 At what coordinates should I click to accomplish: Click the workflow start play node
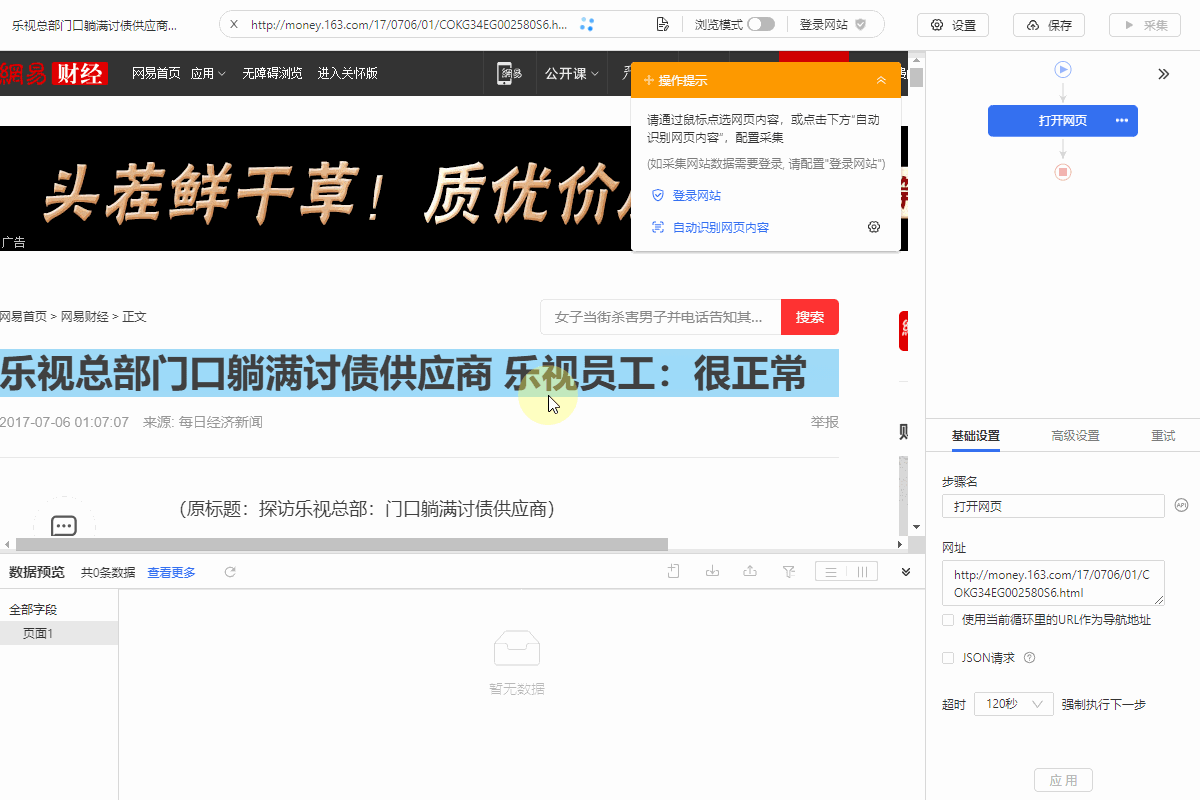tap(1063, 70)
